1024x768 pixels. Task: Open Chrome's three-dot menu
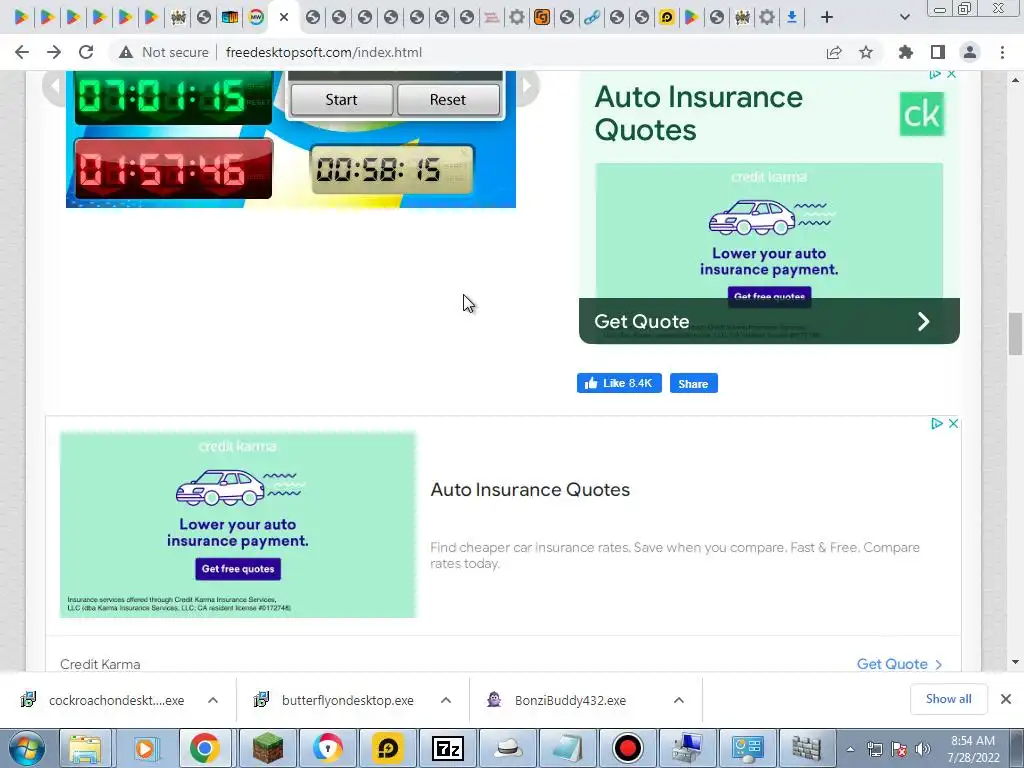coord(1002,52)
